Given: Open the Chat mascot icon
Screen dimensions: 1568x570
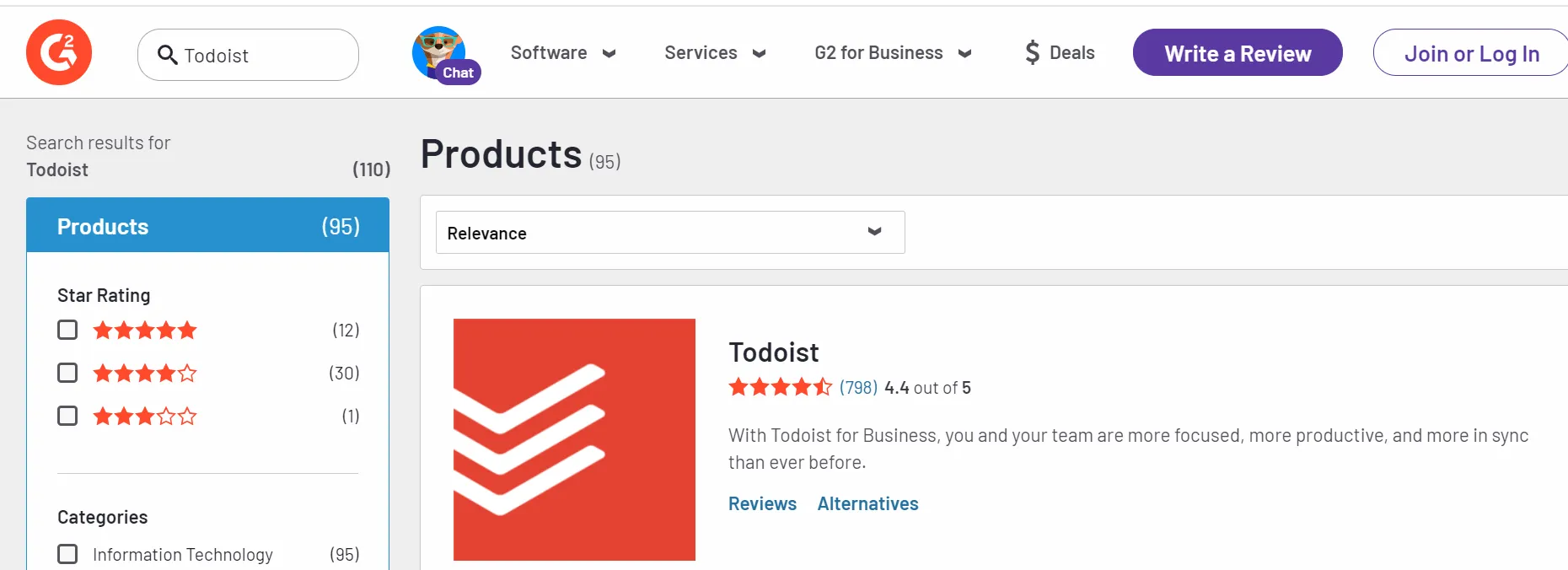Looking at the screenshot, I should tap(441, 53).
